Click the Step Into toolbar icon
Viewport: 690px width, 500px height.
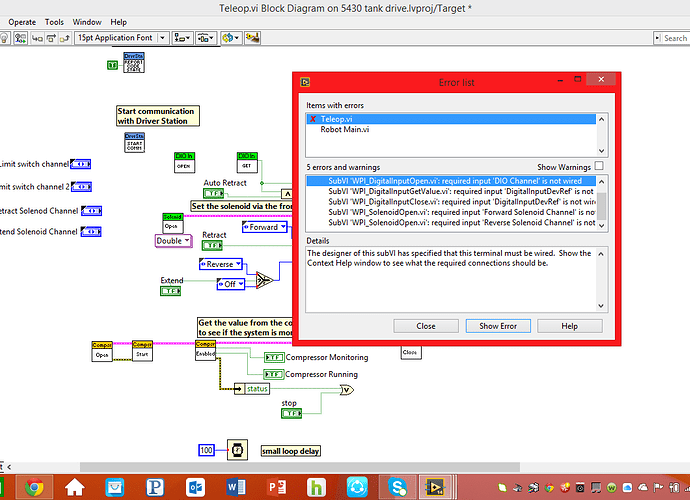[x=37, y=38]
